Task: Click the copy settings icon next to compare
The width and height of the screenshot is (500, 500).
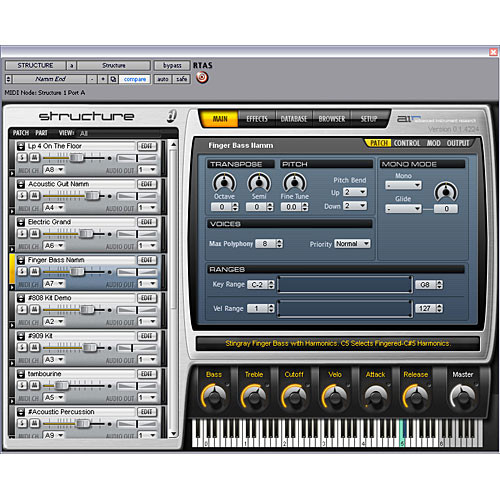Action: [x=113, y=79]
